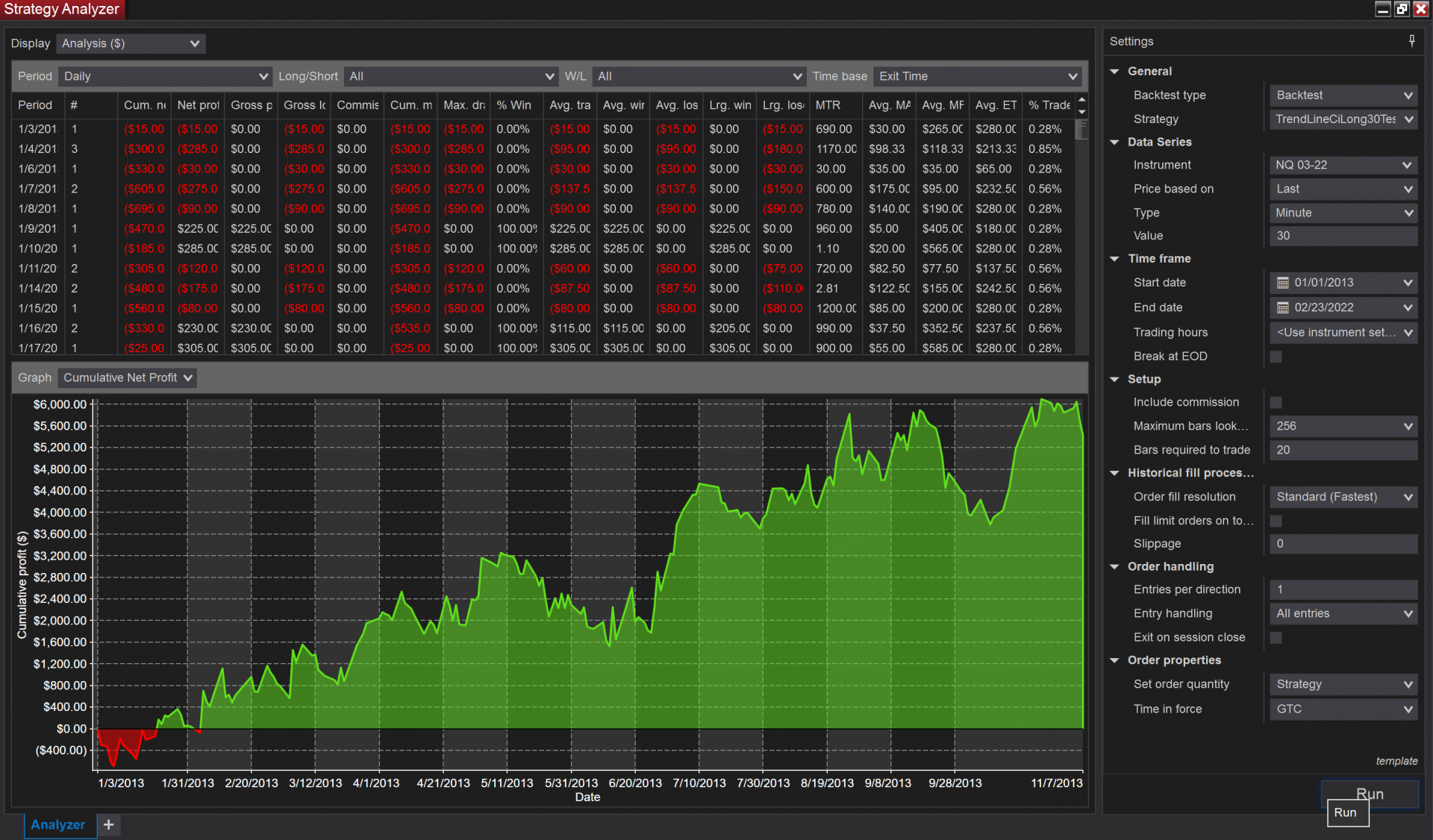This screenshot has width=1433, height=840.
Task: Check the Exit on session close option
Action: click(1276, 638)
